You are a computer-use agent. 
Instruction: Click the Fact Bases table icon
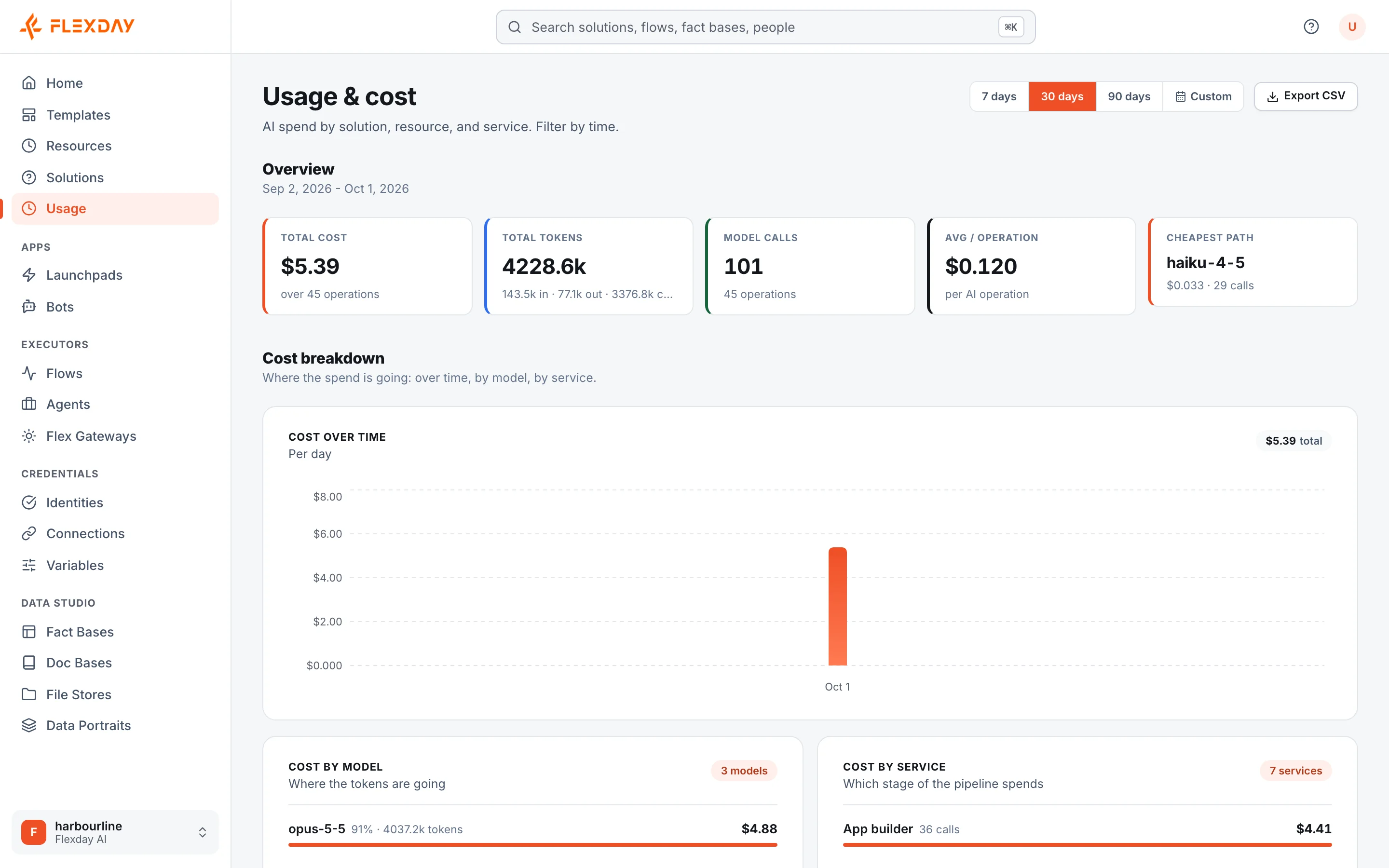click(x=29, y=632)
